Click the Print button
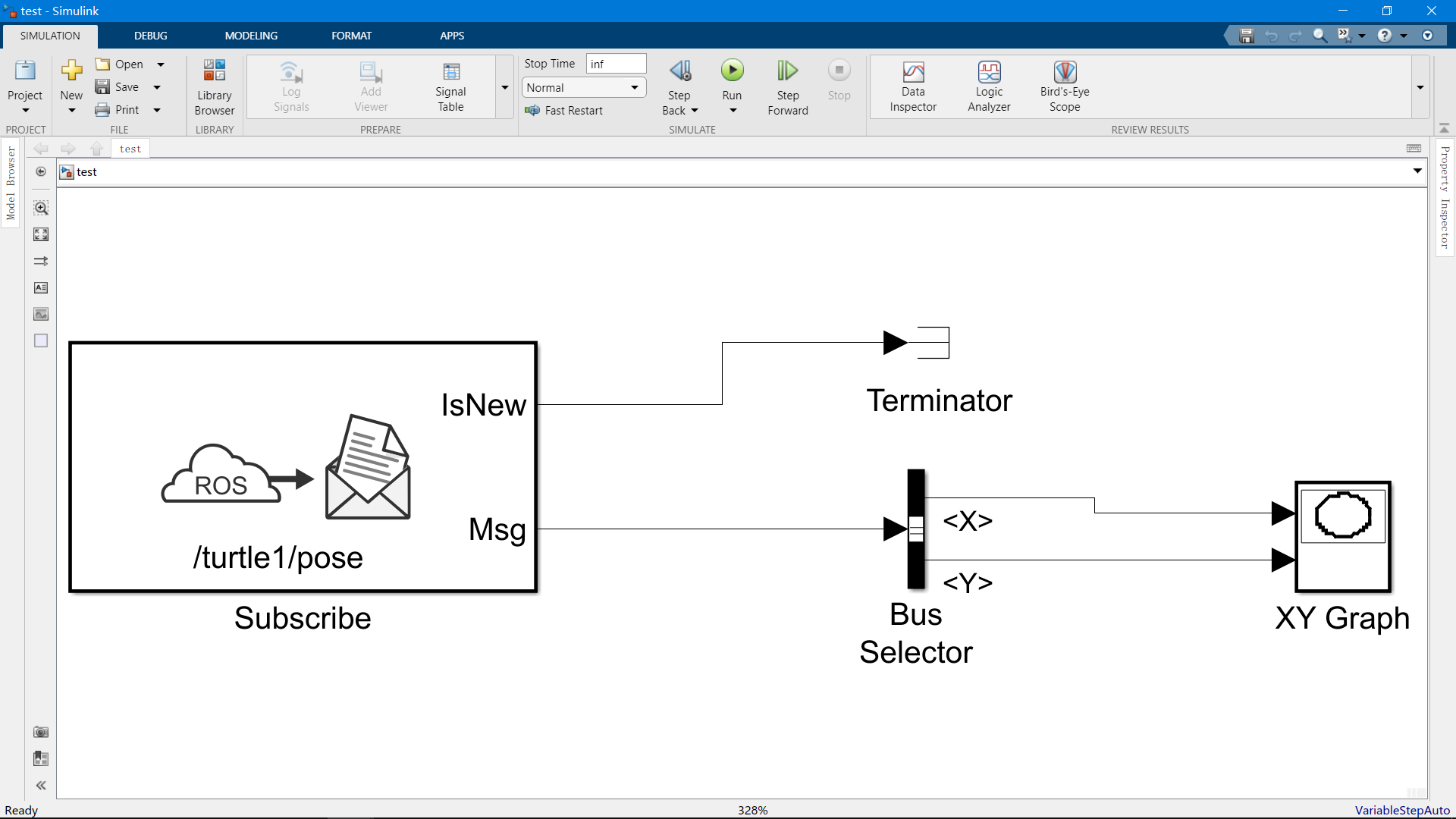This screenshot has height=819, width=1456. coord(118,110)
